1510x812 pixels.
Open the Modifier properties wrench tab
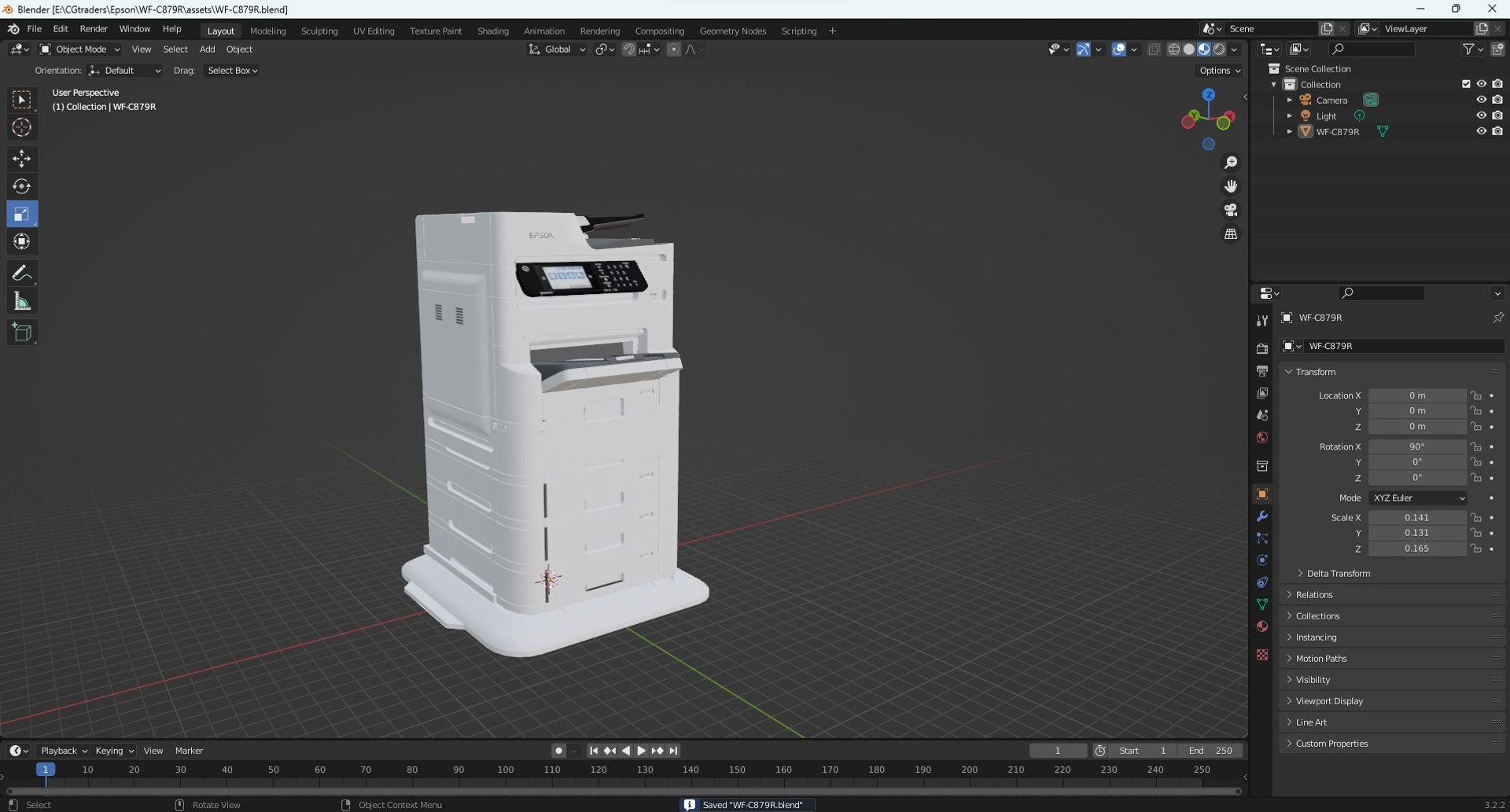(1262, 516)
